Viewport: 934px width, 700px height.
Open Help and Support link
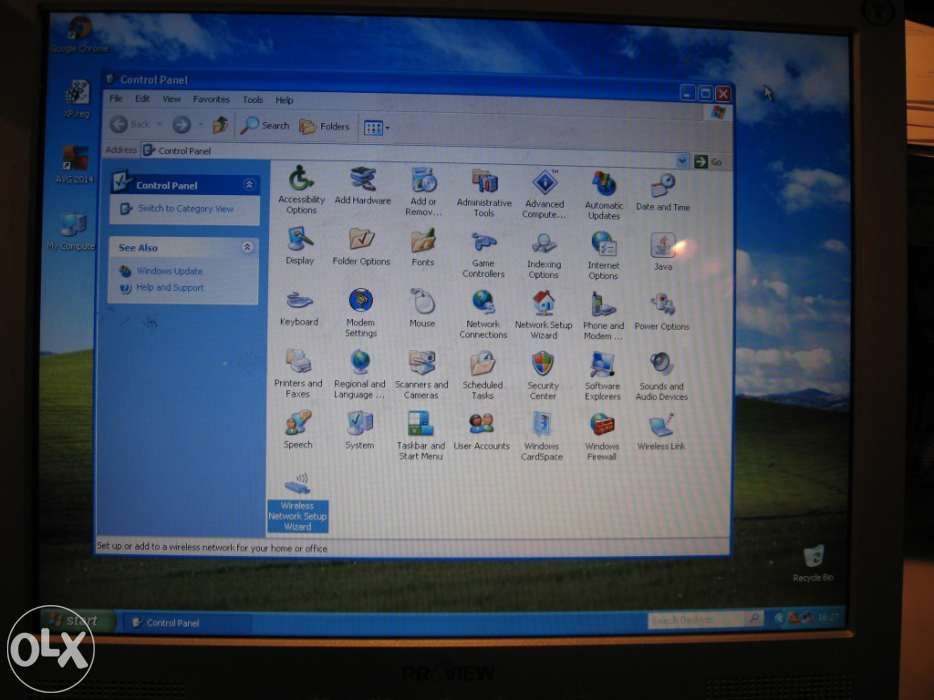click(170, 287)
